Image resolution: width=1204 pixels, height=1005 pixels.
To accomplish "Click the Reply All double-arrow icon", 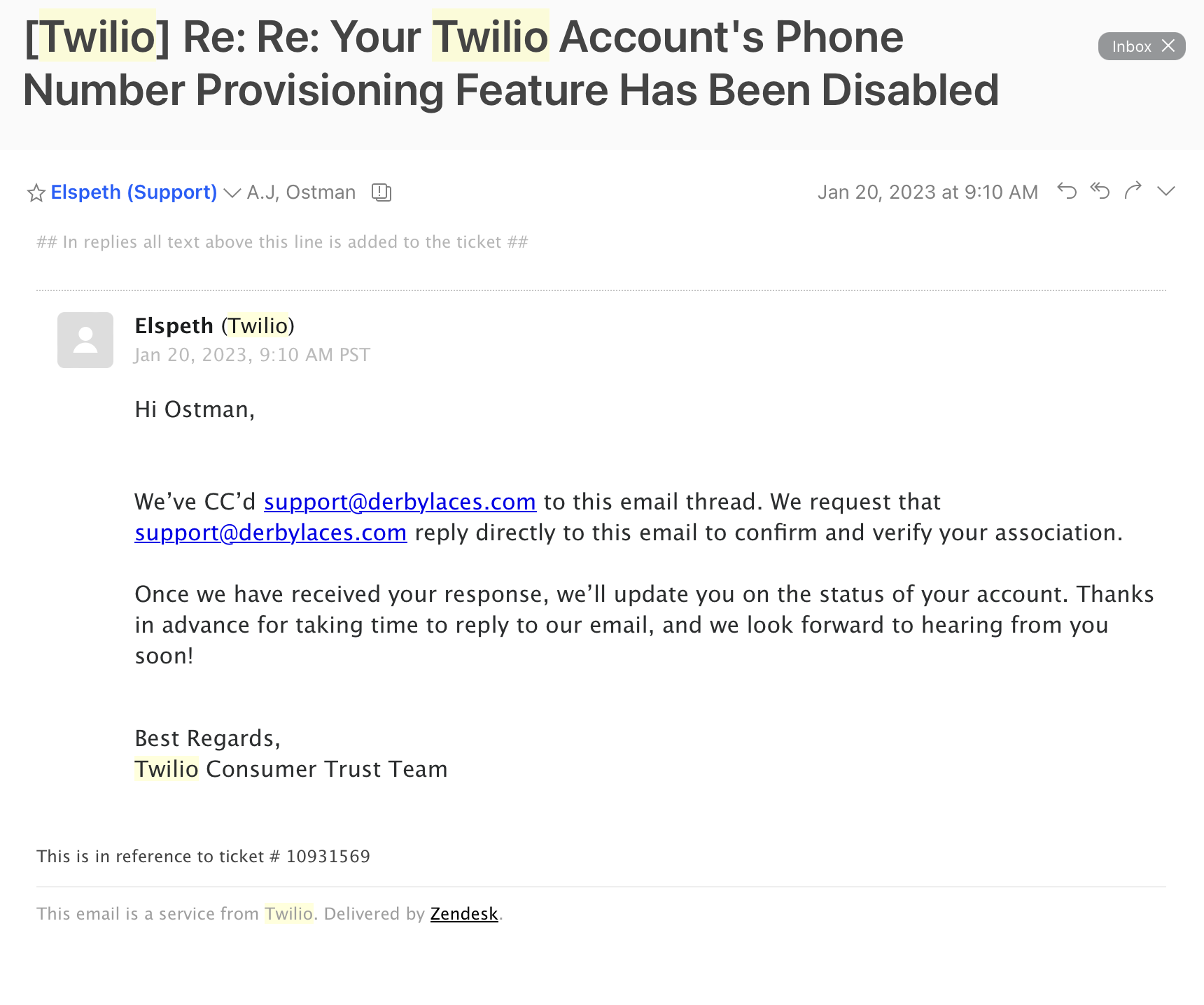I will 1100,190.
